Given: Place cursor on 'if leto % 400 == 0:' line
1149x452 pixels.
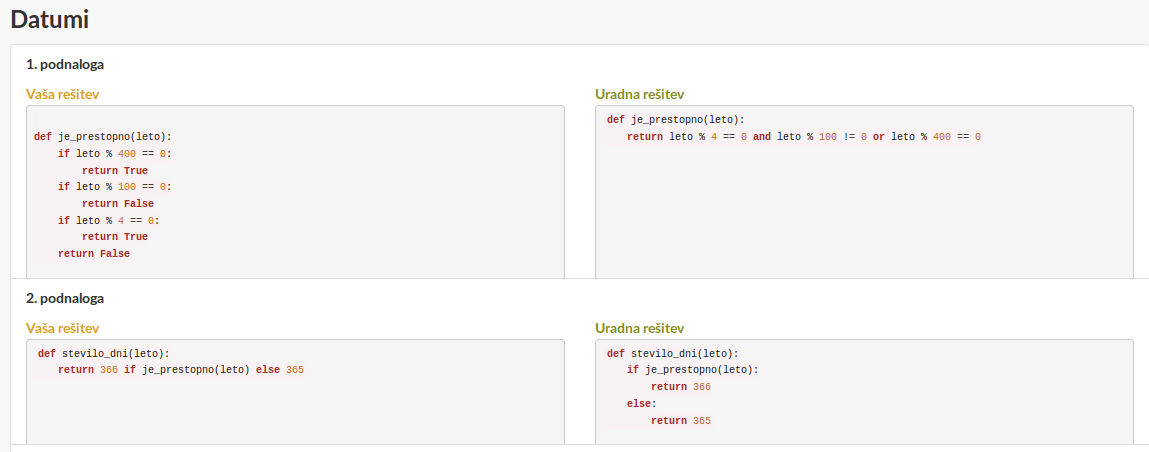Looking at the screenshot, I should pos(115,154).
